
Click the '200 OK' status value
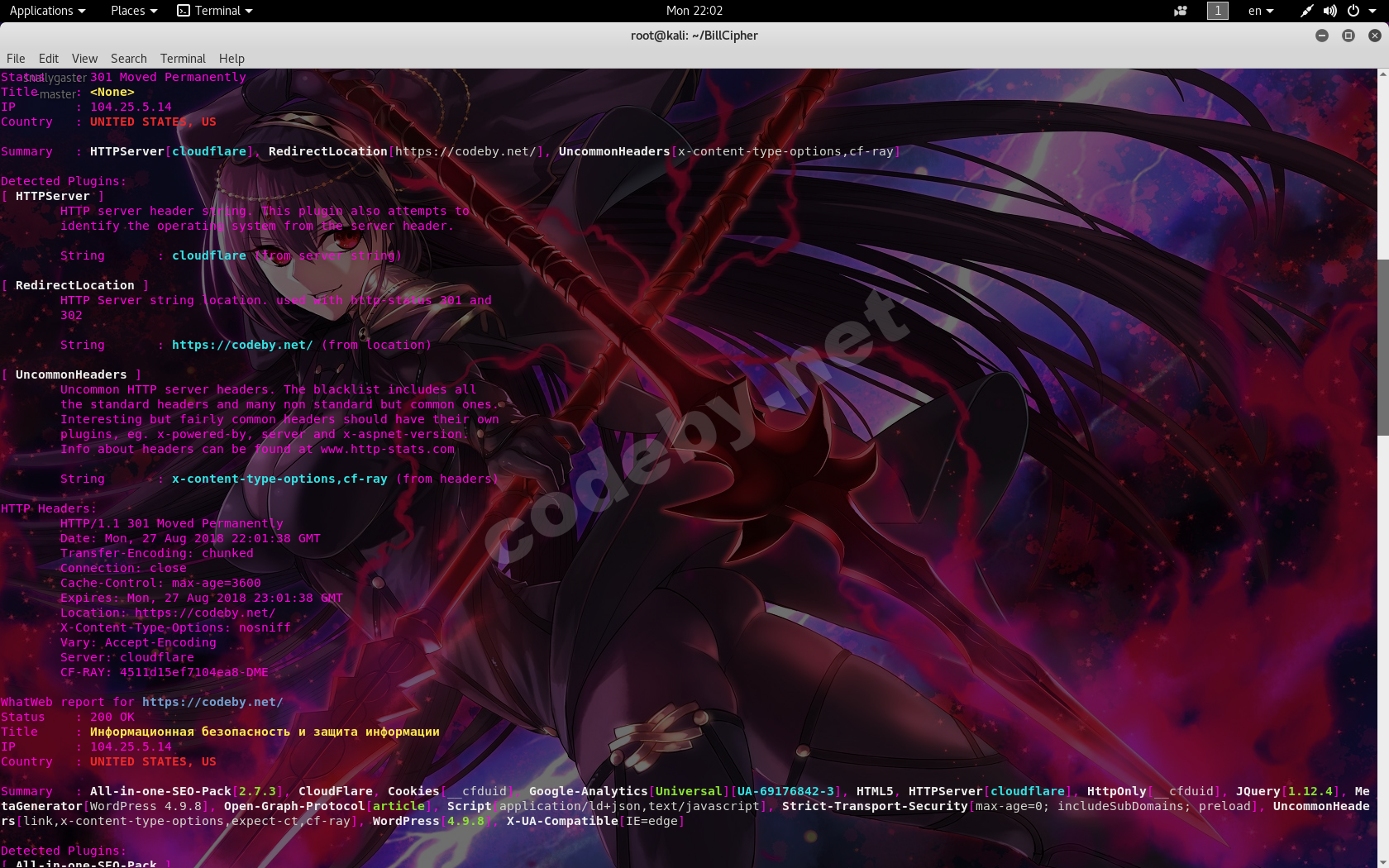(x=112, y=717)
